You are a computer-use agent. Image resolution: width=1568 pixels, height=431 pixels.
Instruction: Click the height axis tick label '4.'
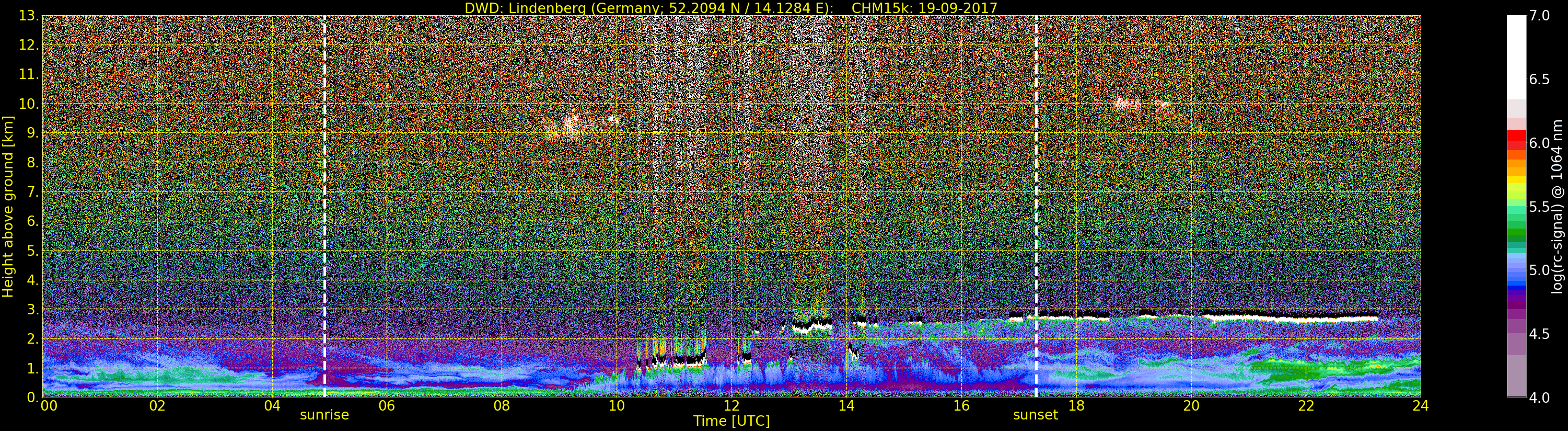pyautogui.click(x=32, y=280)
